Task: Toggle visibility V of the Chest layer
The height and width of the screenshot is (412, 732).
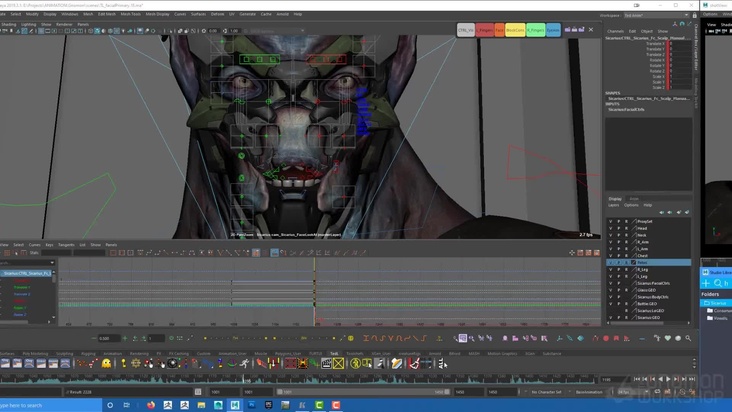Action: (610, 256)
